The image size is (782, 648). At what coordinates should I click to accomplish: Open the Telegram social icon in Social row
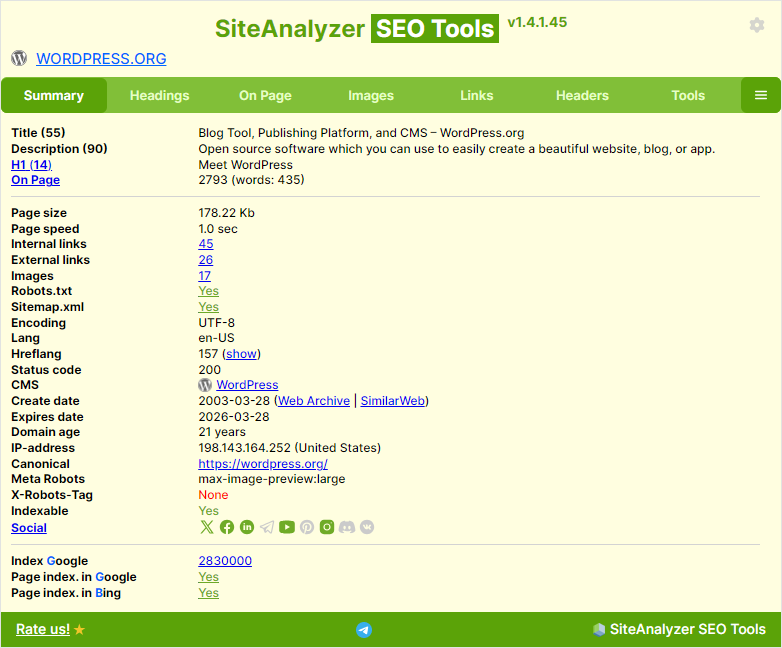tap(267, 527)
